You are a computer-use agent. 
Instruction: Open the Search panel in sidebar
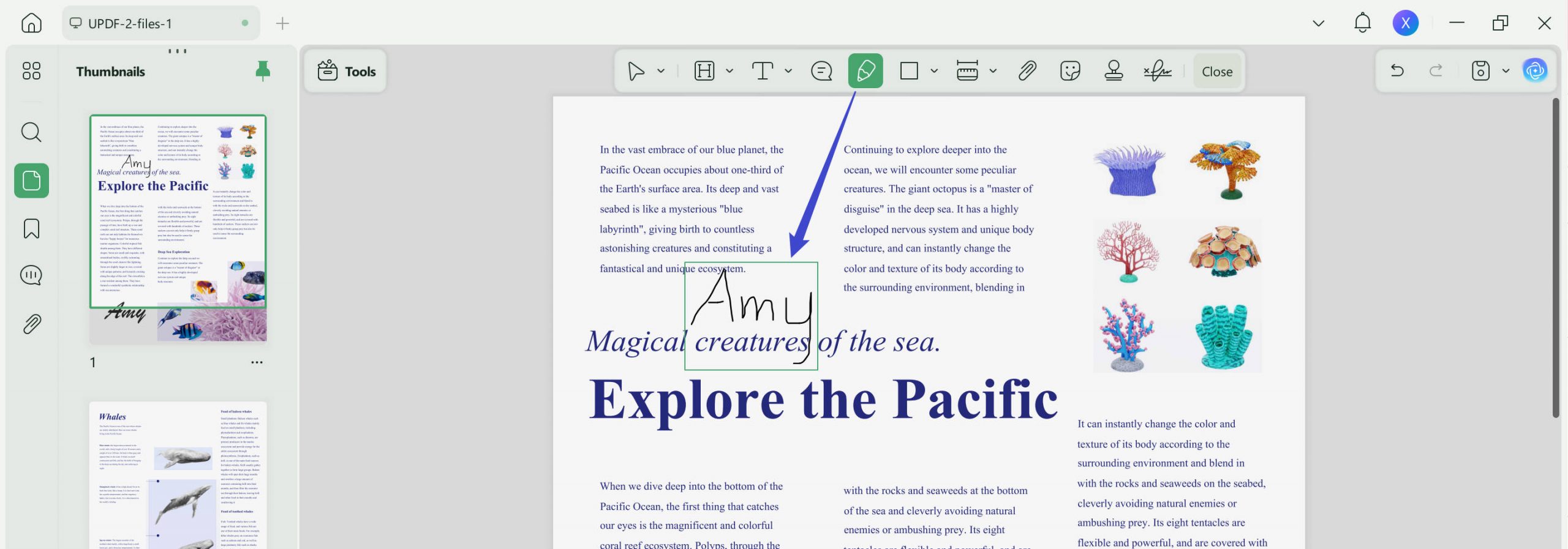click(x=31, y=132)
